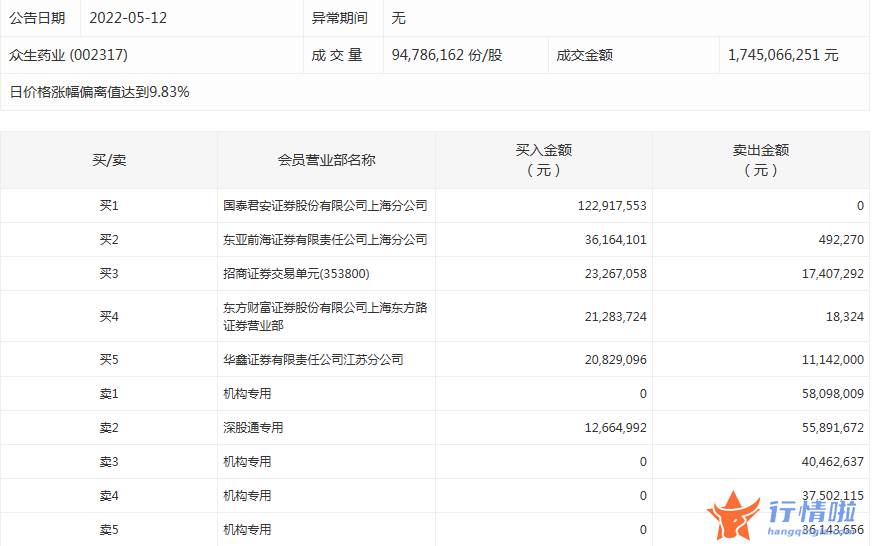
Task: Select stock name 众生药业 (002317)
Action: (x=68, y=54)
